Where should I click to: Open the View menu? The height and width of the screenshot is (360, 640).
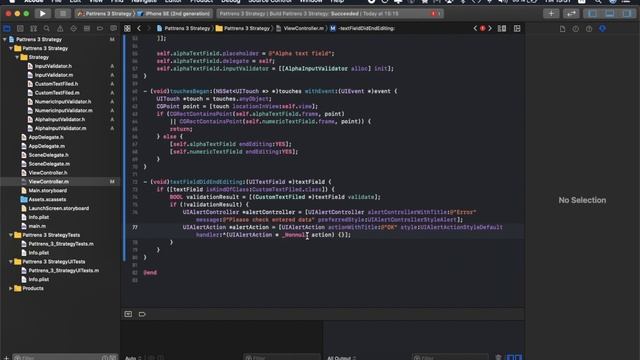tap(96, 1)
